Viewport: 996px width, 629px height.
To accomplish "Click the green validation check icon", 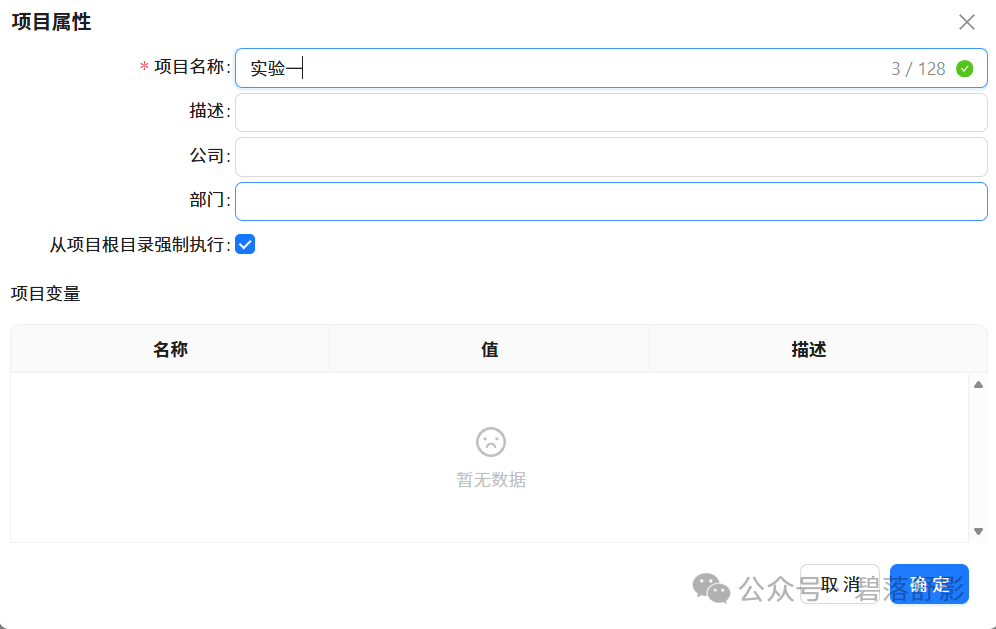I will pyautogui.click(x=964, y=69).
